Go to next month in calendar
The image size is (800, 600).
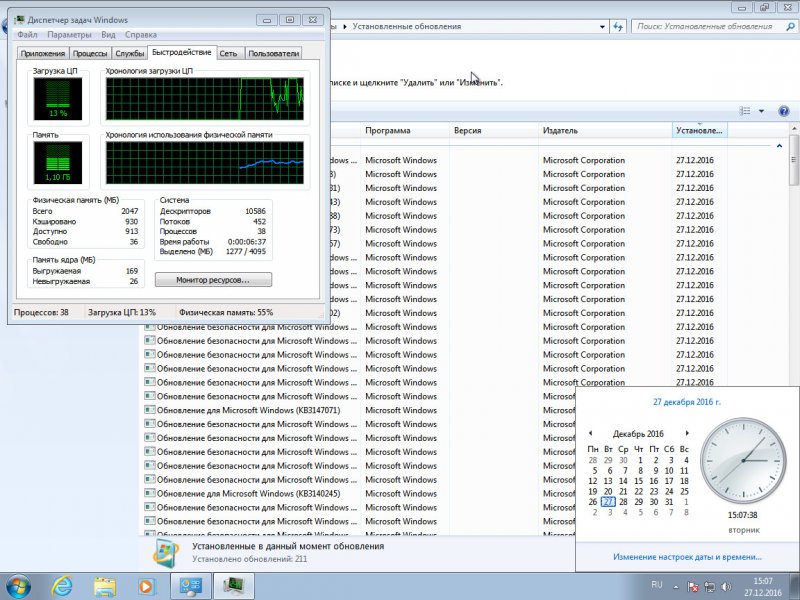coord(687,433)
